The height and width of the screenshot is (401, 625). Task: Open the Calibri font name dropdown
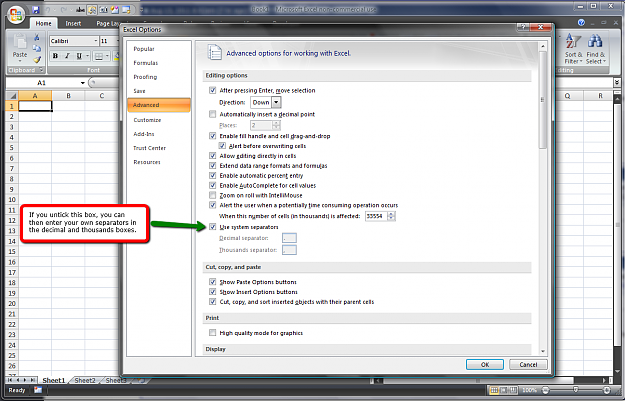[96, 41]
